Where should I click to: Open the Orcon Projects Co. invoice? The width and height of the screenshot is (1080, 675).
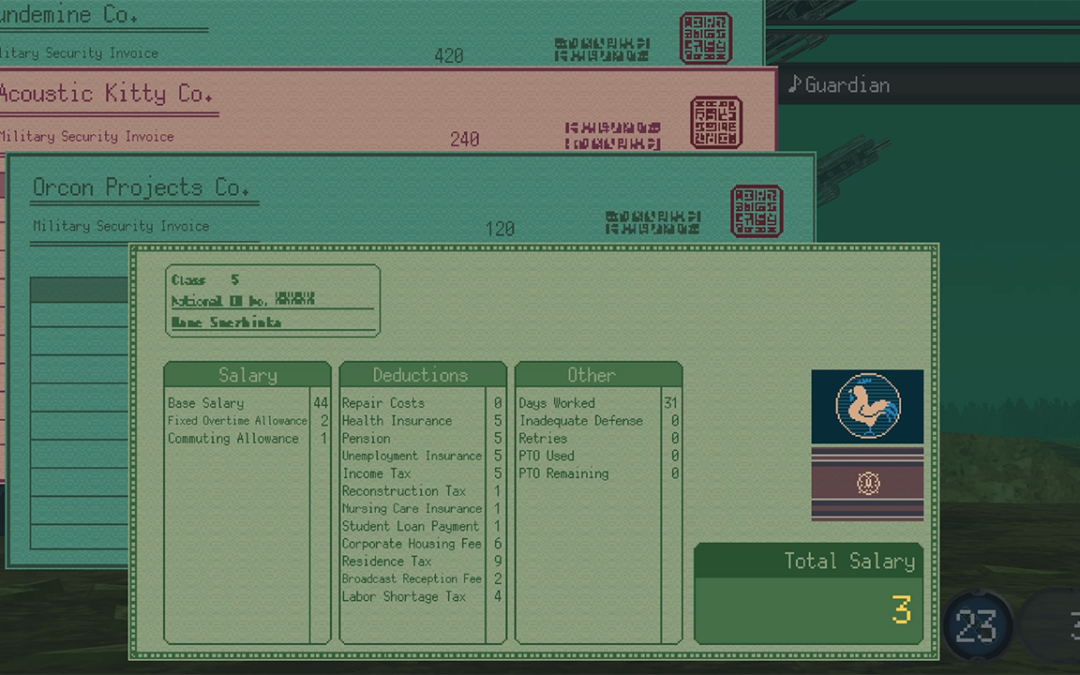140,188
